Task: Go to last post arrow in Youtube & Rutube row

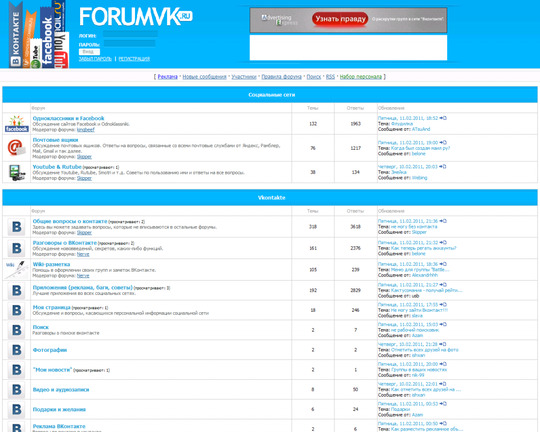Action: pyautogui.click(x=443, y=167)
